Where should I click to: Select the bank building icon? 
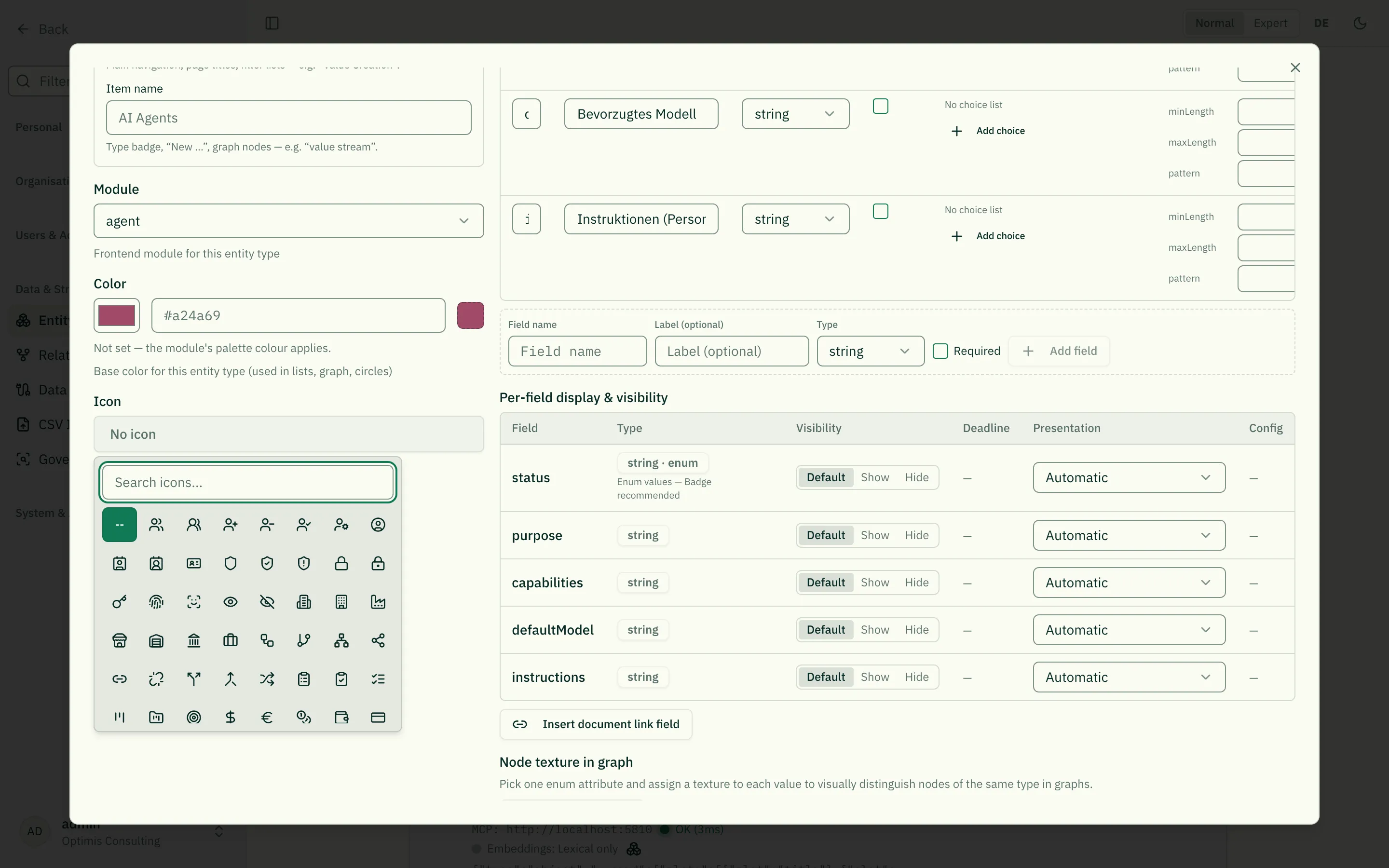tap(193, 640)
